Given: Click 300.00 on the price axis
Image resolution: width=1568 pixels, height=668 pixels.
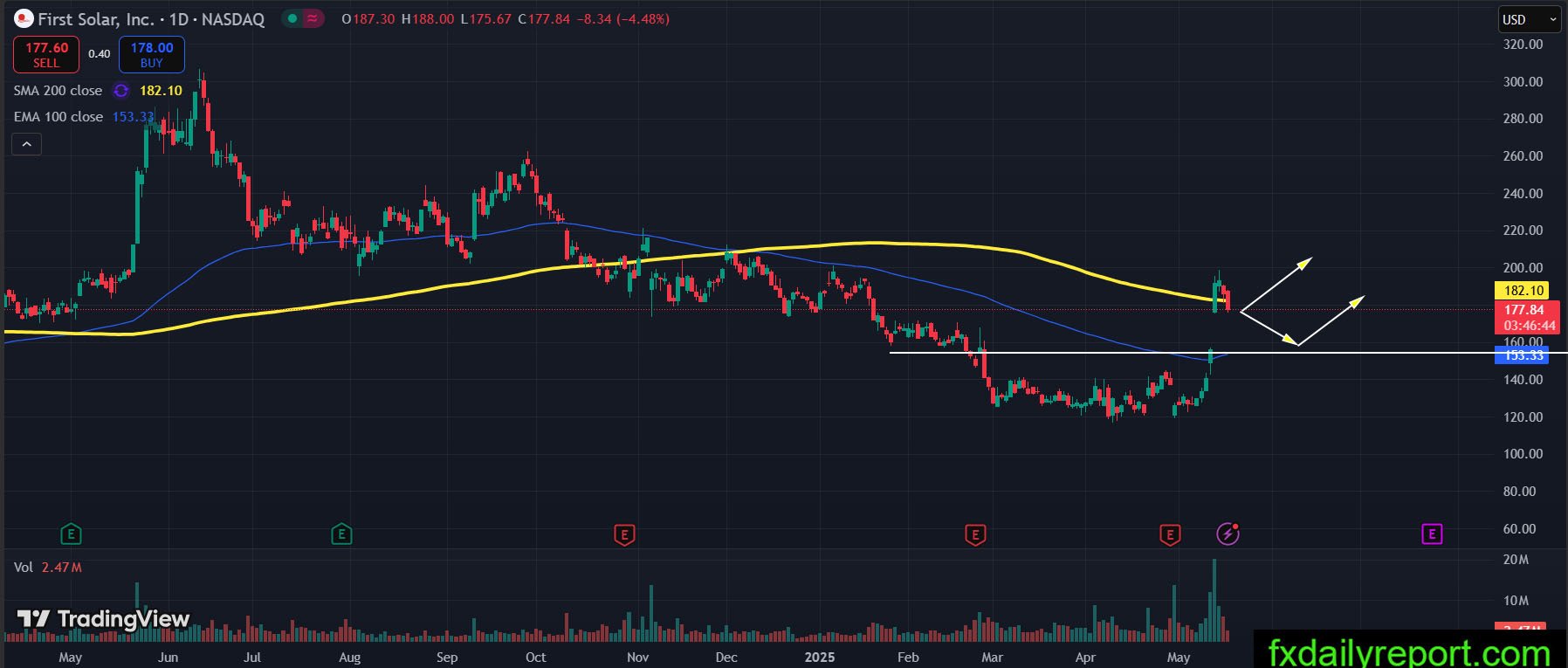Looking at the screenshot, I should [x=1523, y=82].
